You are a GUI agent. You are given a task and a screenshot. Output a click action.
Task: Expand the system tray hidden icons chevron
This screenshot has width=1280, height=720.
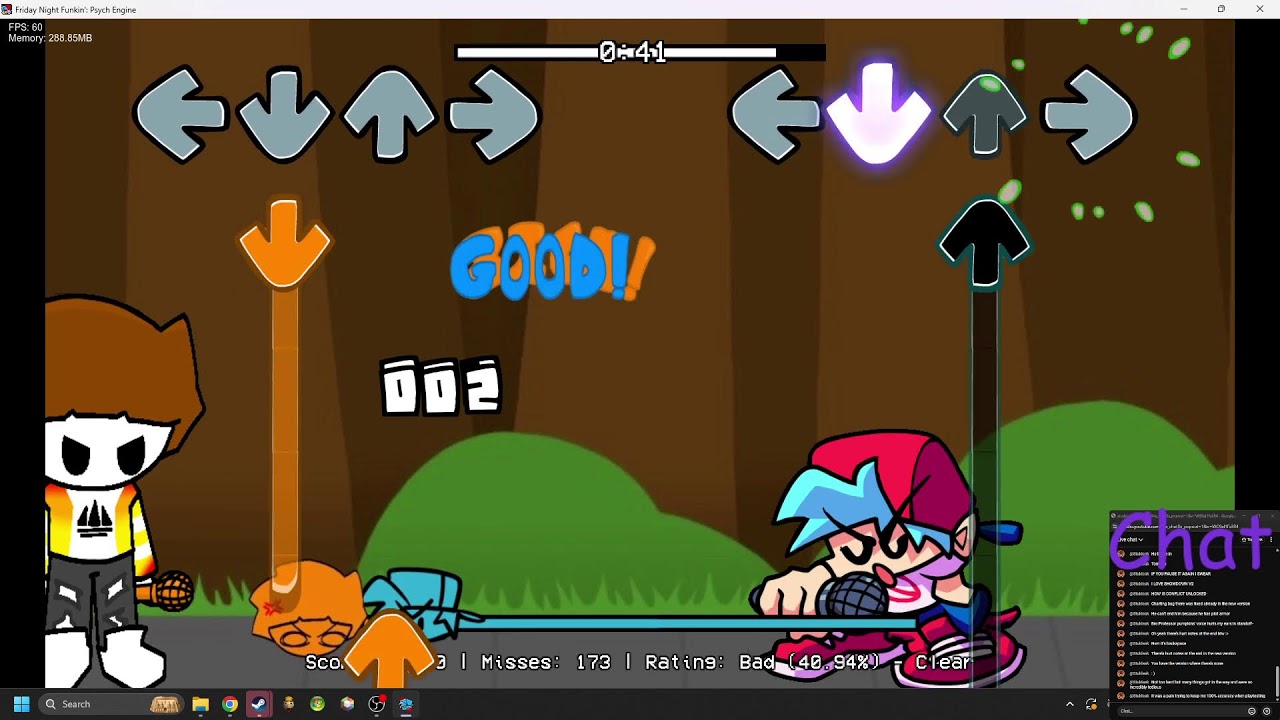pos(1069,704)
